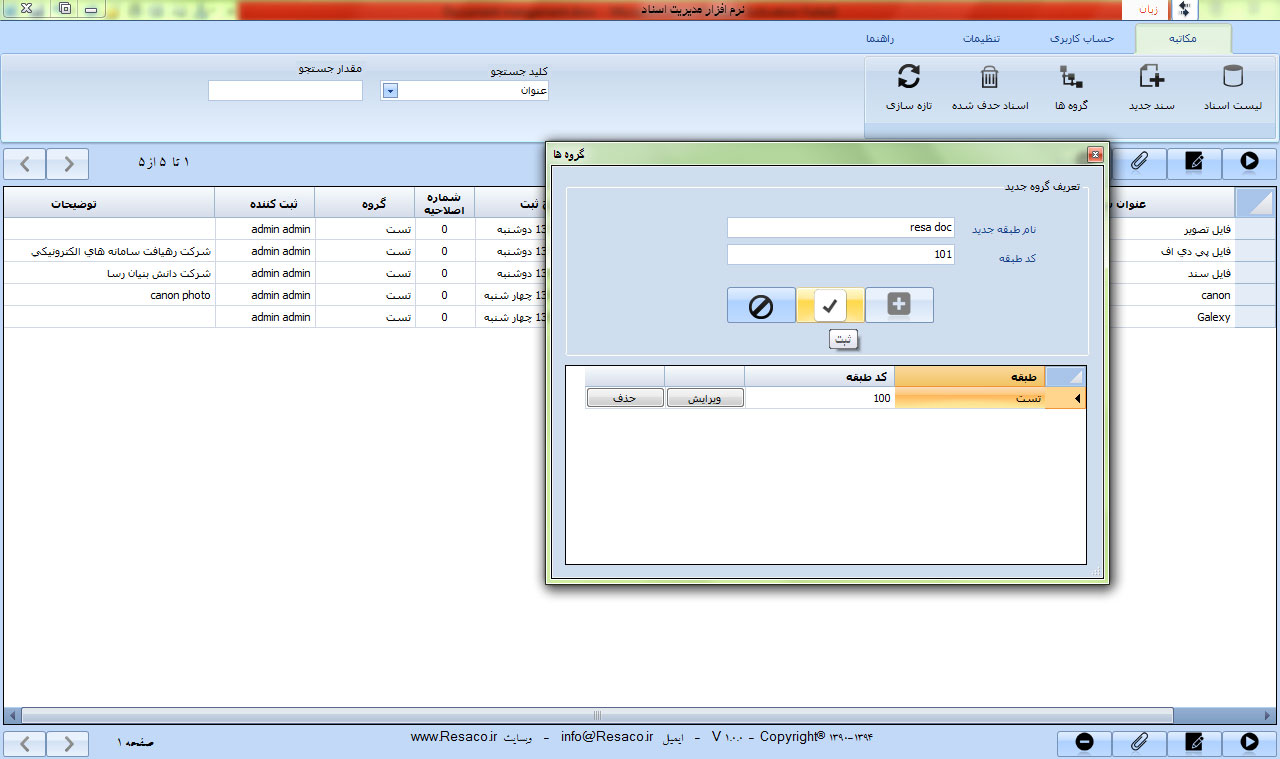Open the لیست اسناد document list
This screenshot has height=759, width=1280.
coord(1233,87)
